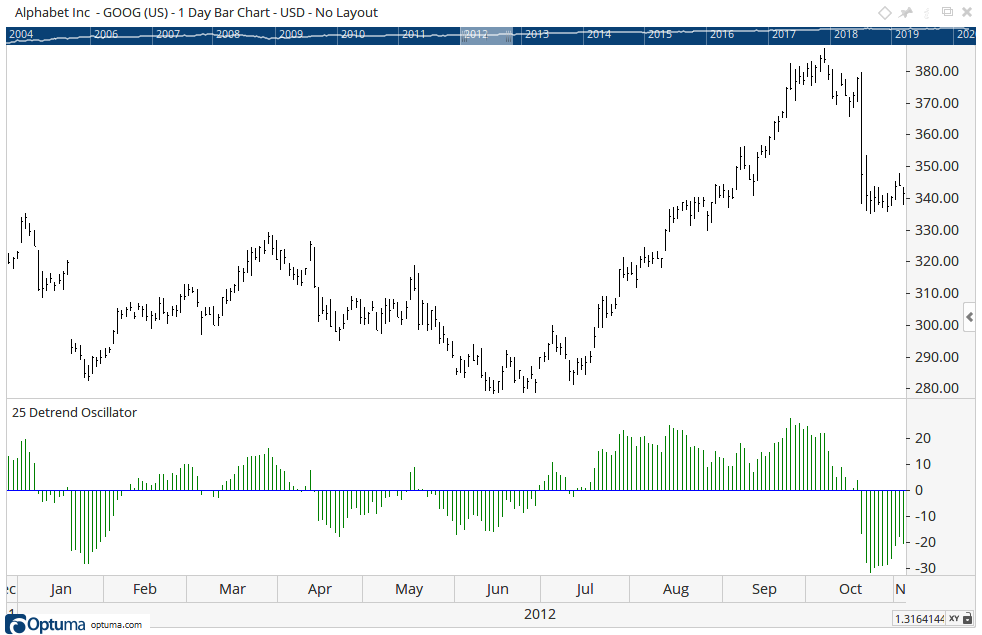Screen dimensions: 982x635
Task: Jump to 2019 in the date navigator
Action: click(x=906, y=34)
